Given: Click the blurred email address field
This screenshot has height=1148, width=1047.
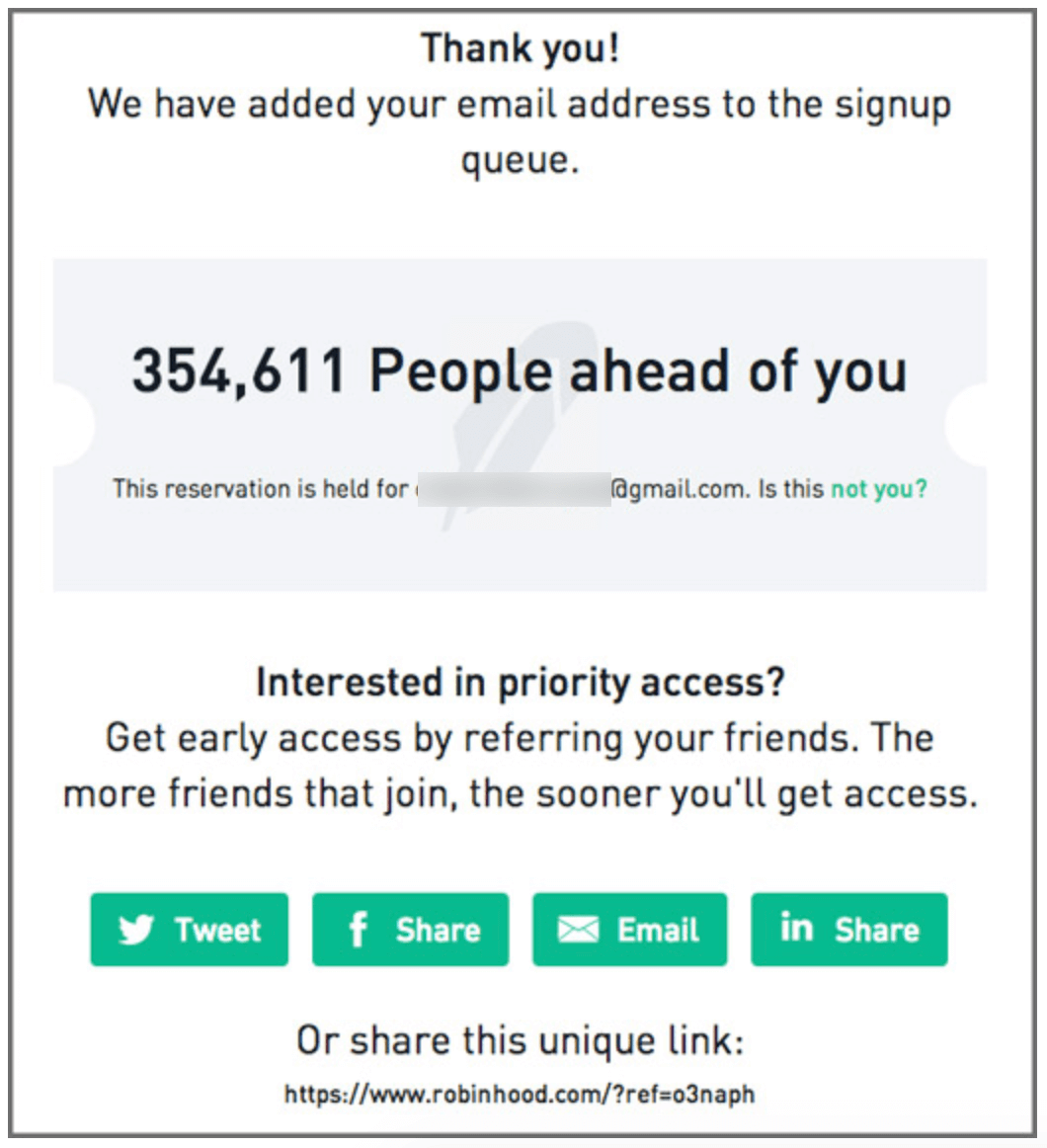Looking at the screenshot, I should [514, 489].
